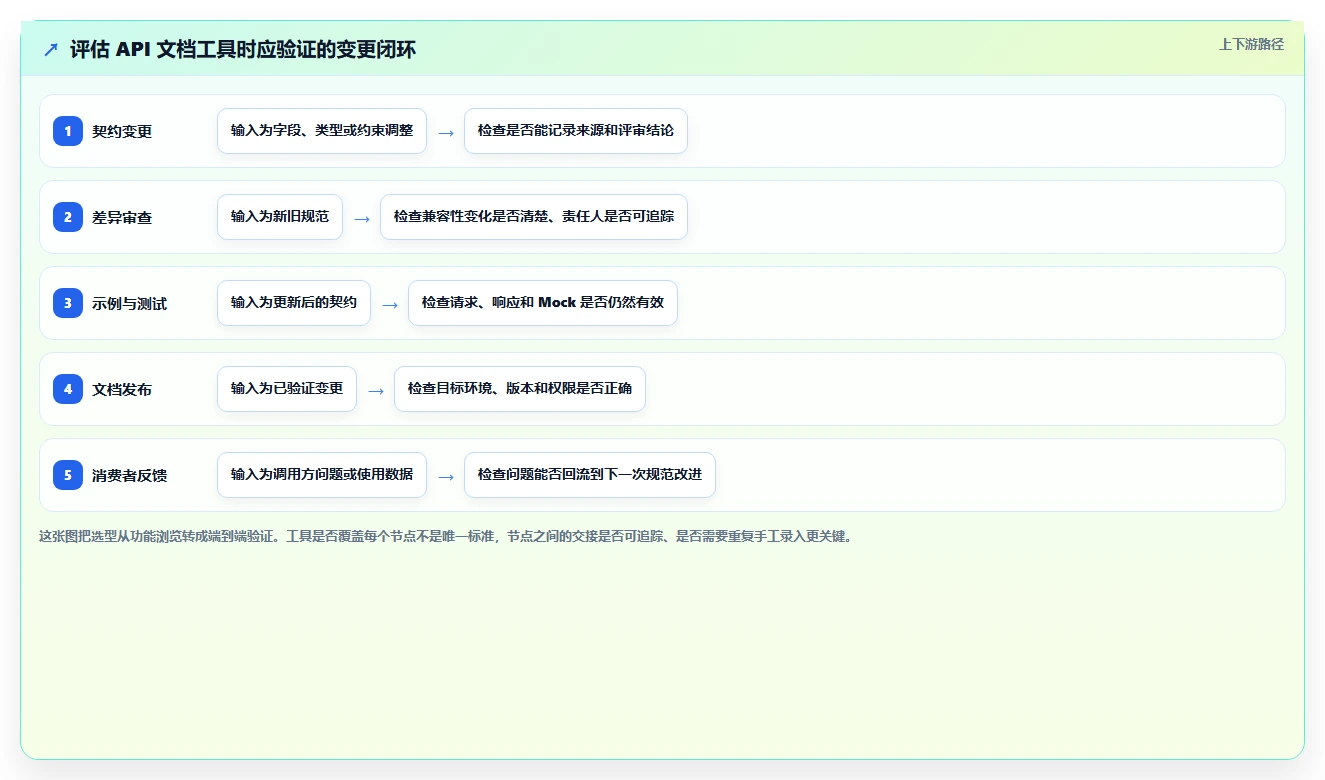Click the title 评估 API 文档工具时应验证的变更闭环
Viewport: 1325px width, 780px height.
pos(243,50)
